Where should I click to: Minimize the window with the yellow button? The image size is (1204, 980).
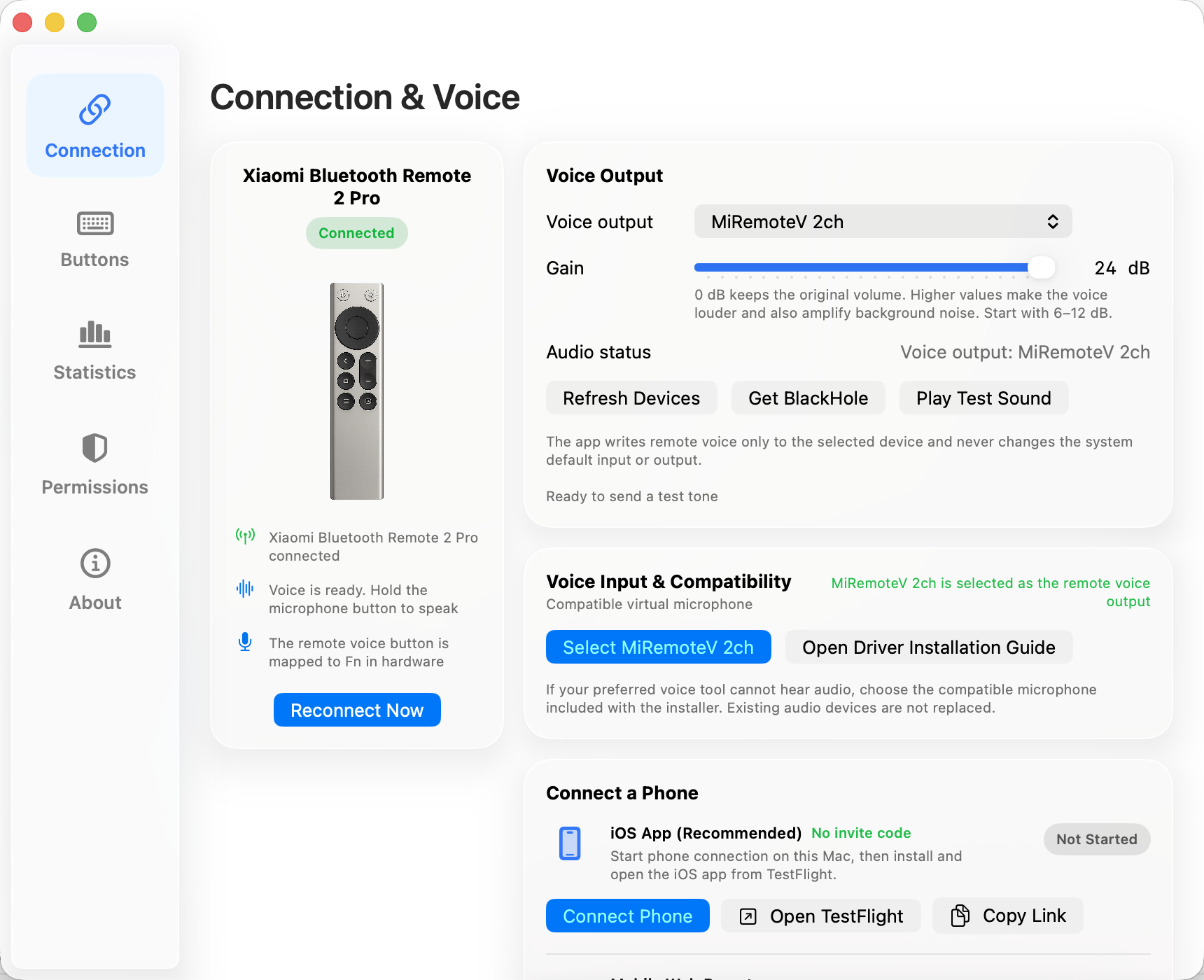pyautogui.click(x=55, y=22)
